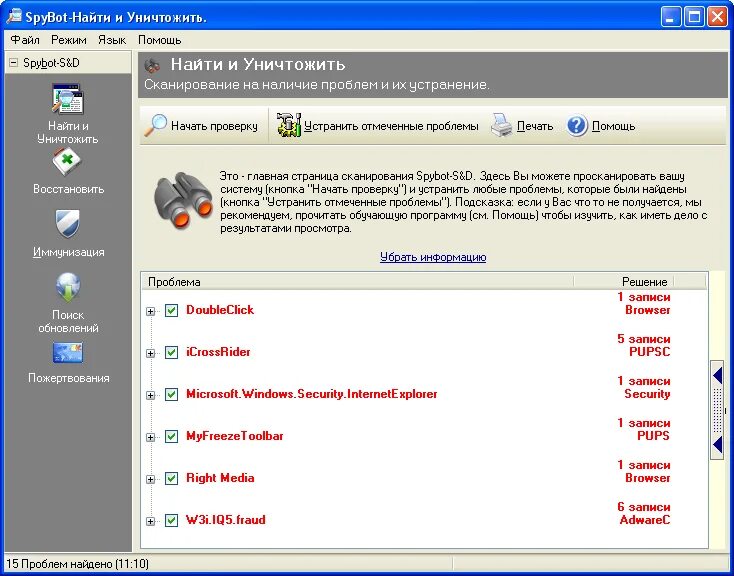Open the Помощь menu in menu bar

(x=160, y=40)
